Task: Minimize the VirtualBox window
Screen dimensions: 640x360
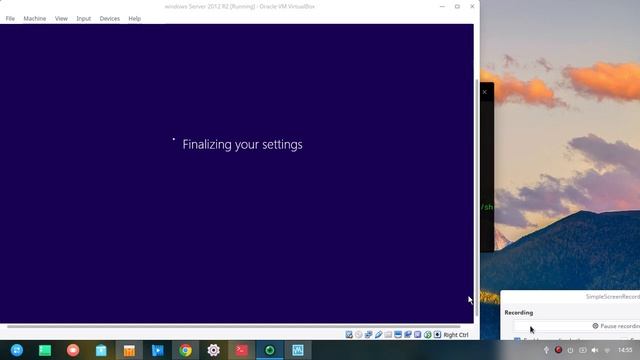Action: pos(442,7)
